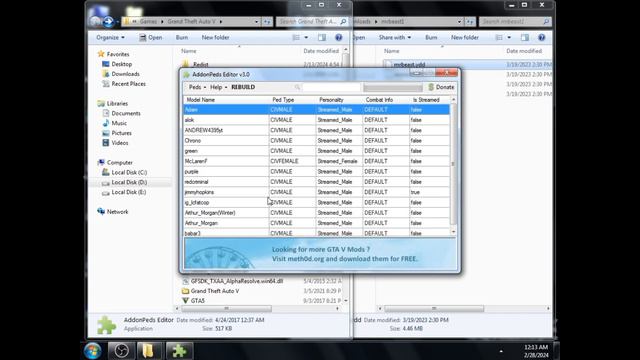Click the Search Grand Theft Auto field
This screenshot has height=360, width=640.
[312, 22]
